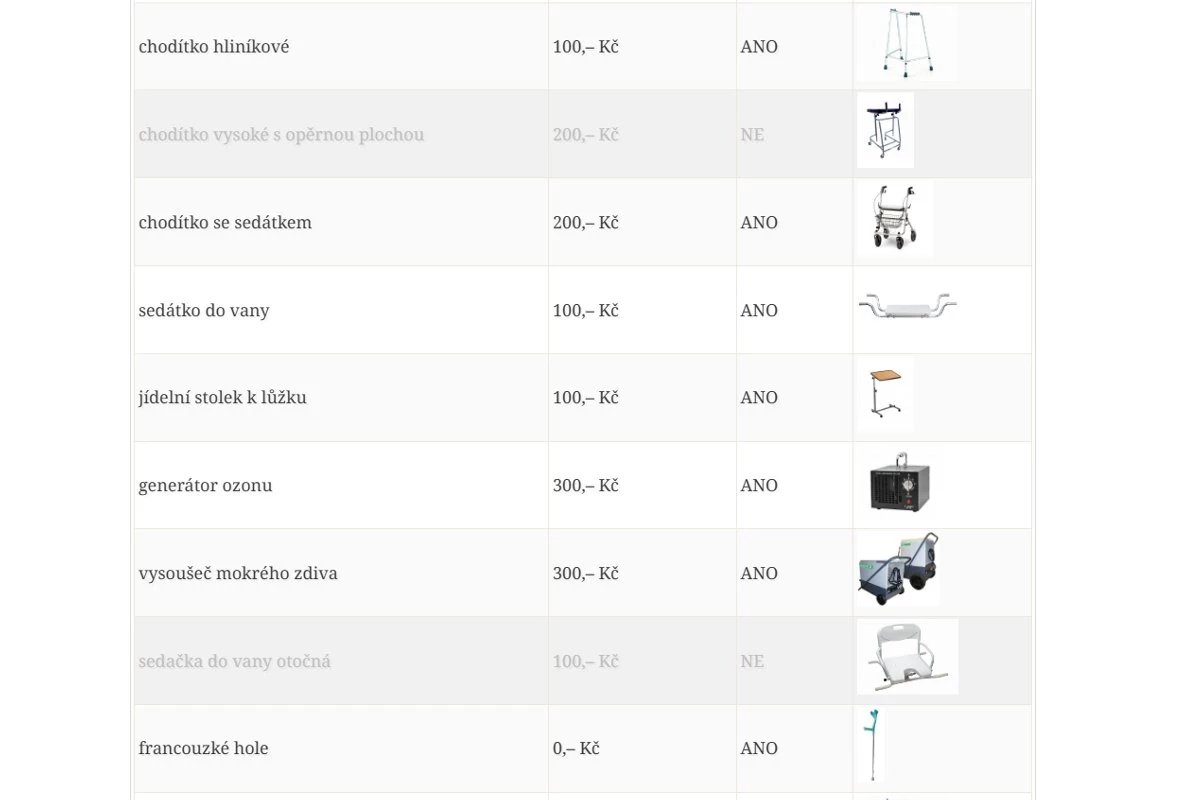Image resolution: width=1200 pixels, height=800 pixels.
Task: Open the French crutches image
Action: click(x=871, y=746)
